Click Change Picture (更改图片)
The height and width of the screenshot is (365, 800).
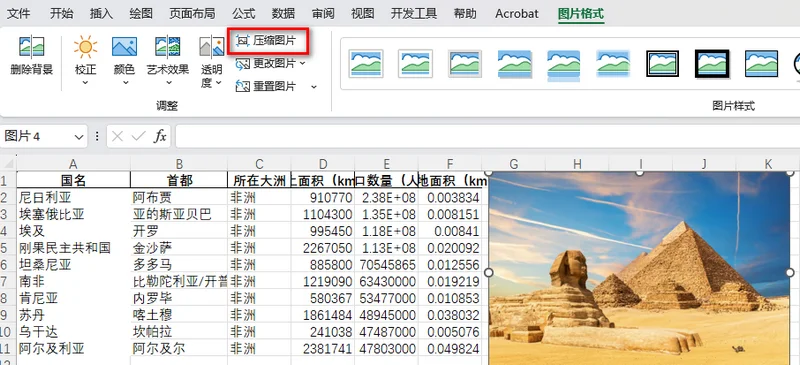(266, 64)
